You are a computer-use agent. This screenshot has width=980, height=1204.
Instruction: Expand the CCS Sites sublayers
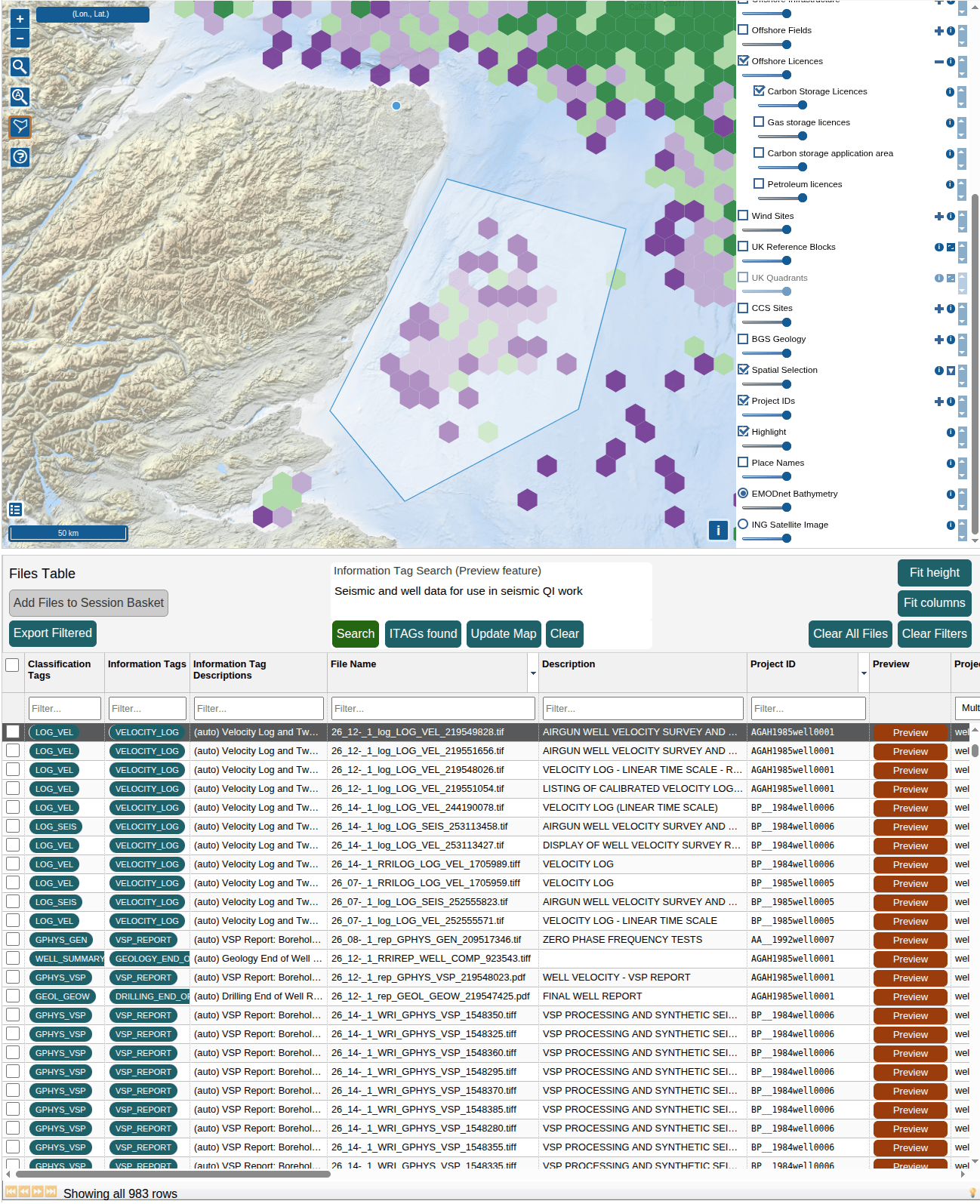coord(939,309)
